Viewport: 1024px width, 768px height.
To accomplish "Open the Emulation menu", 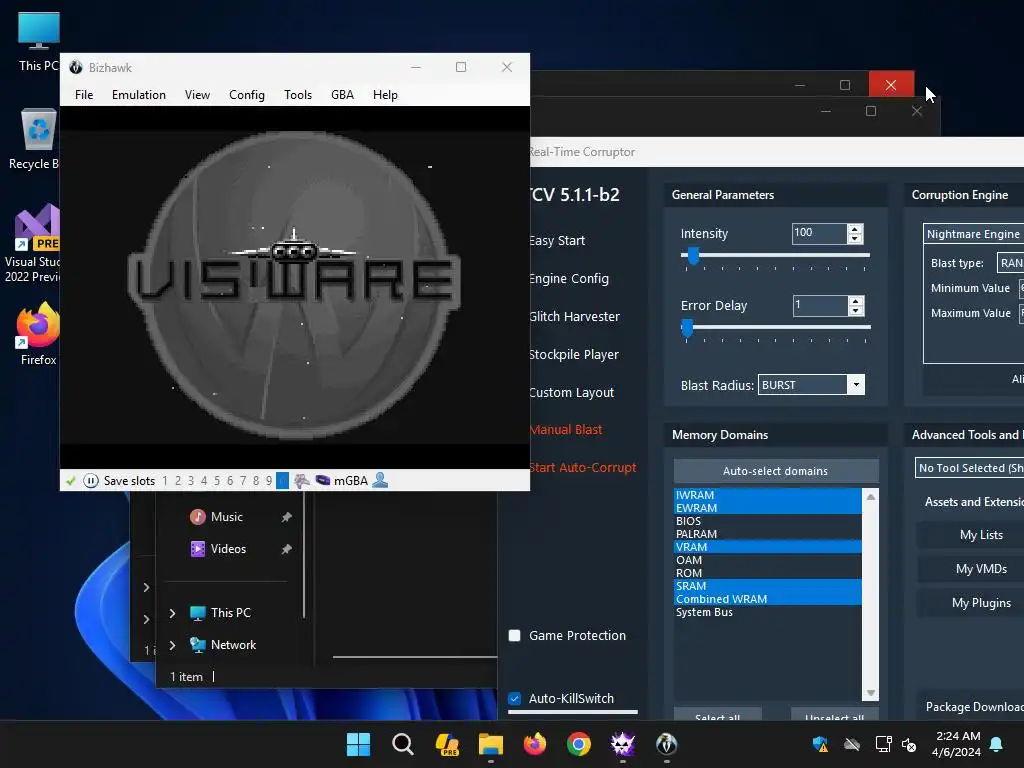I will tap(138, 95).
